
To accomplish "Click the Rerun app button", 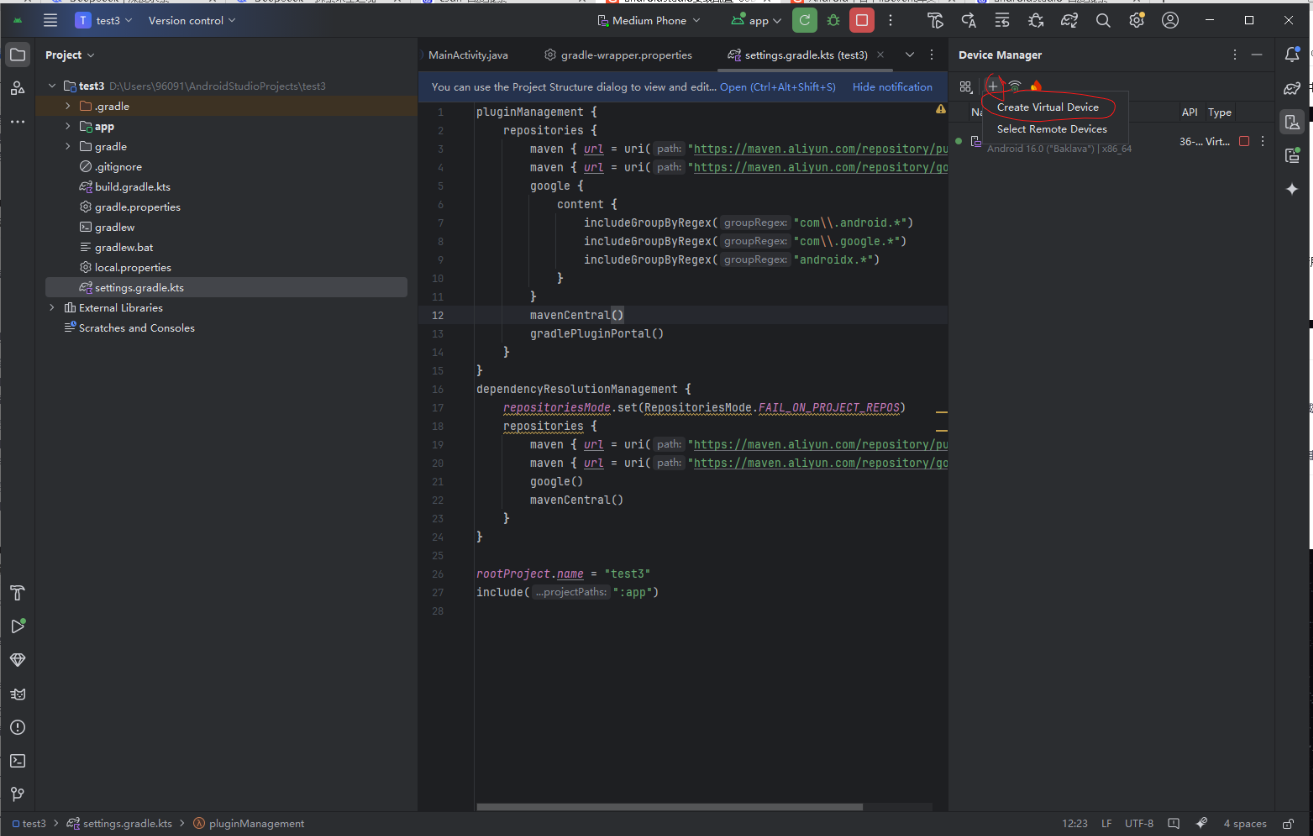I will pos(804,20).
